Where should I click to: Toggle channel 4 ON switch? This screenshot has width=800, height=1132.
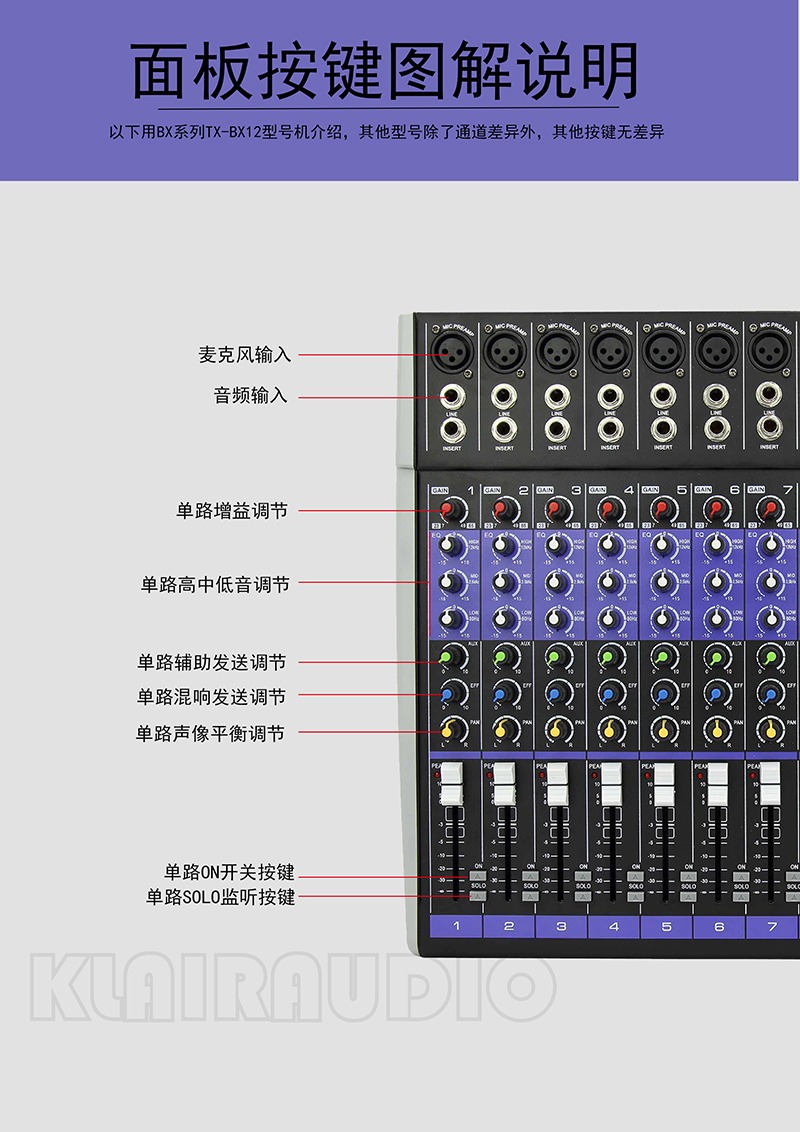click(x=635, y=877)
